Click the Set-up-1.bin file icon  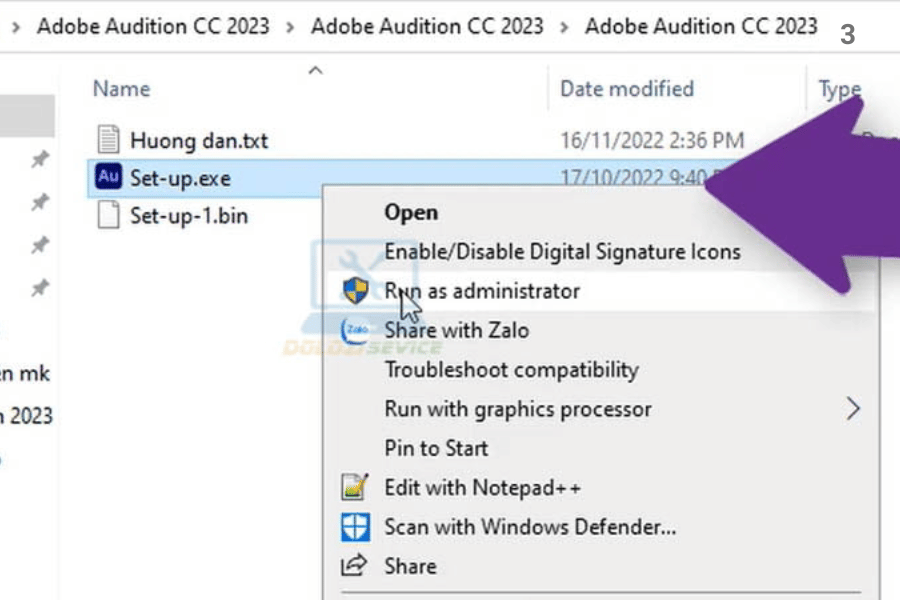point(109,215)
